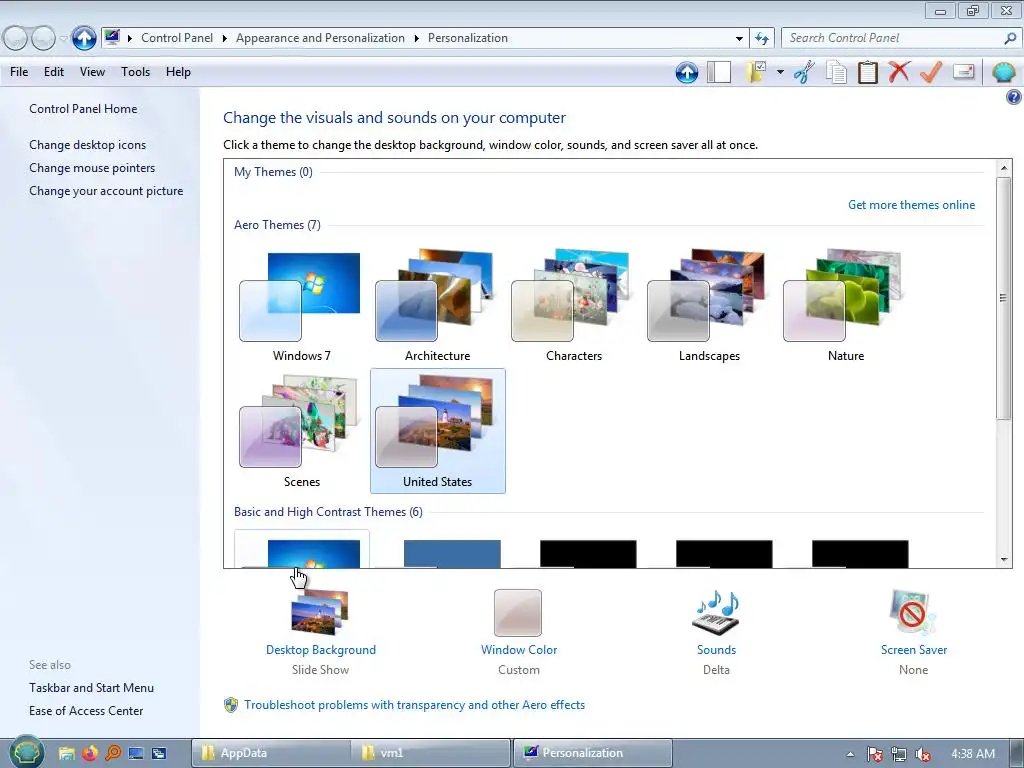This screenshot has height=768, width=1024.
Task: Show hidden tray icons arrow
Action: 850,754
